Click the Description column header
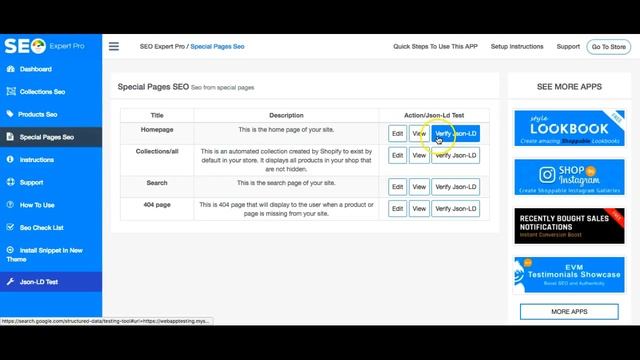640x360 pixels. 286,116
